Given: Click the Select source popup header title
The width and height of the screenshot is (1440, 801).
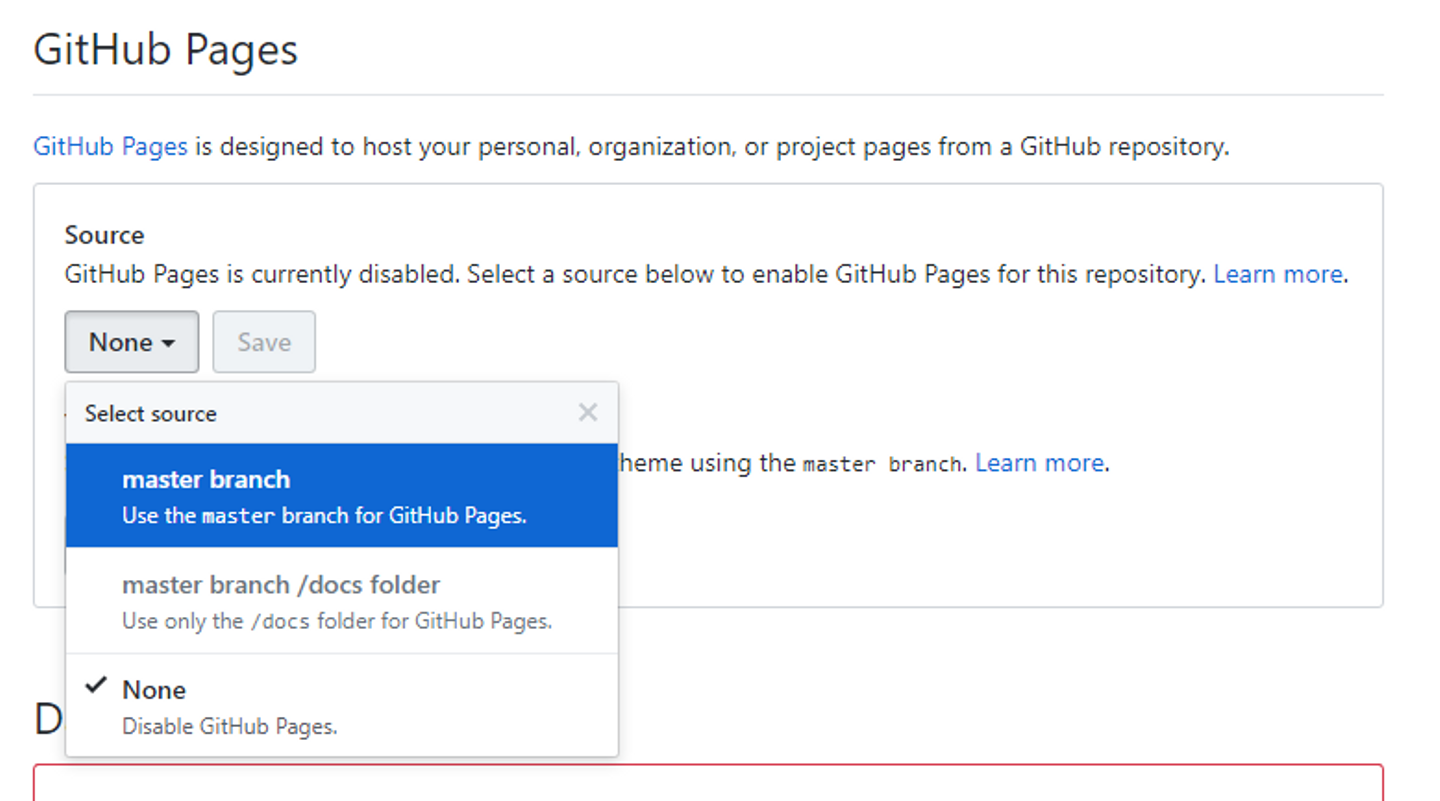Looking at the screenshot, I should pos(150,414).
